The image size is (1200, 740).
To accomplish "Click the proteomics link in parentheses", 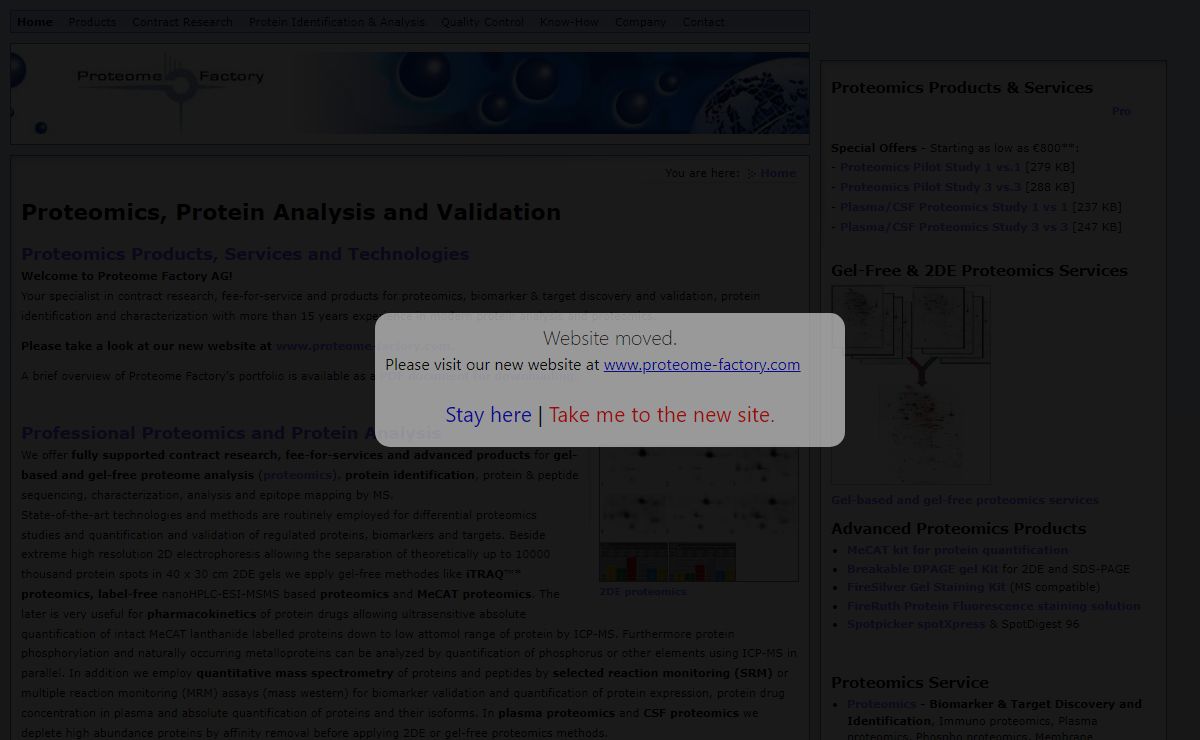I will (x=299, y=475).
